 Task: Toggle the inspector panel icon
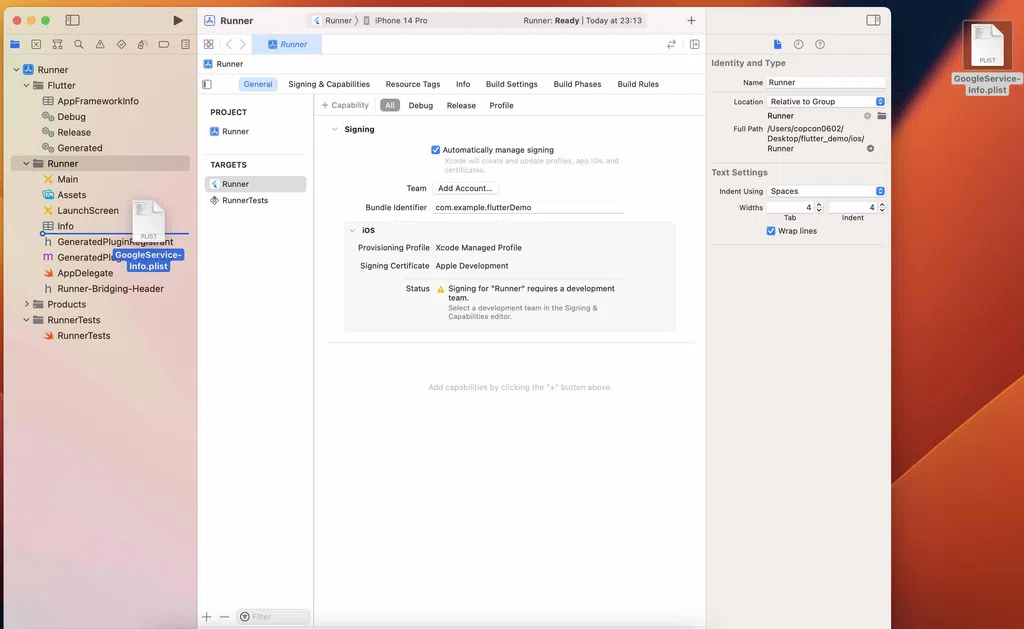tap(873, 20)
